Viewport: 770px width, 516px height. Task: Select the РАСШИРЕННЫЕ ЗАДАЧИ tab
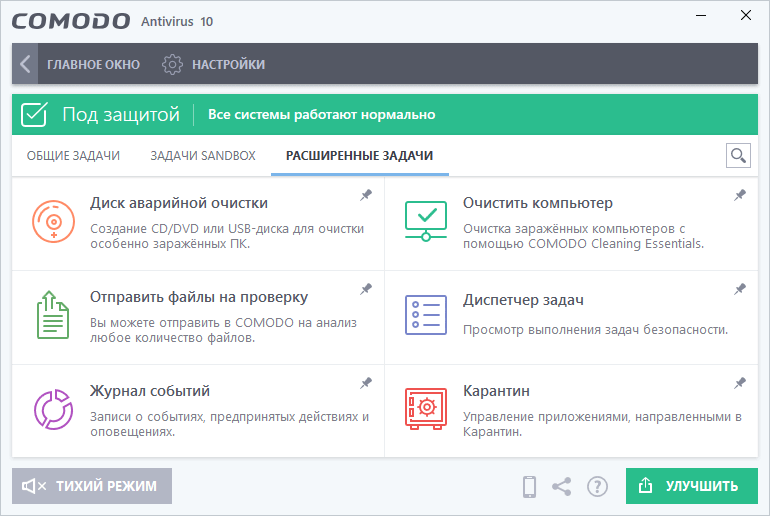coord(359,156)
